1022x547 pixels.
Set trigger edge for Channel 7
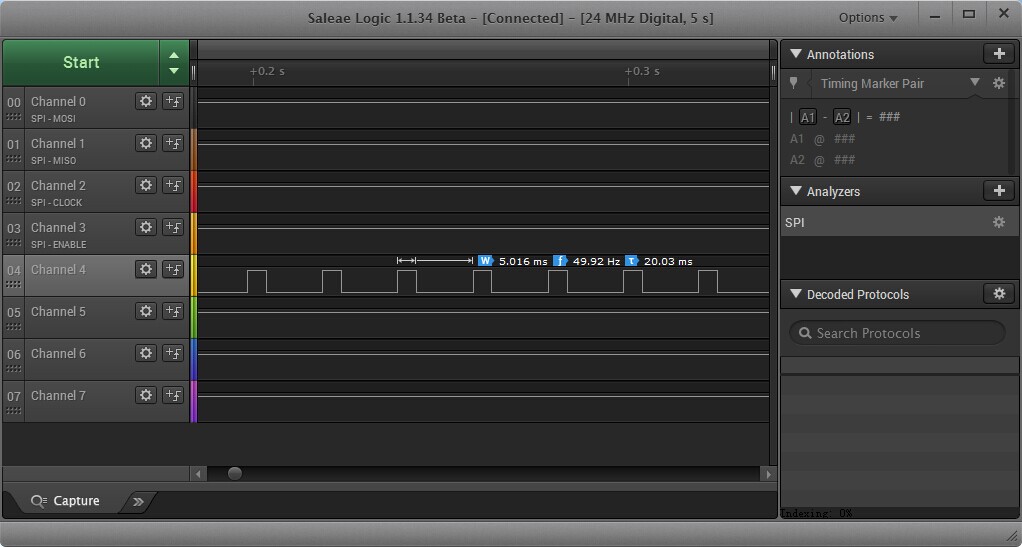tap(173, 395)
